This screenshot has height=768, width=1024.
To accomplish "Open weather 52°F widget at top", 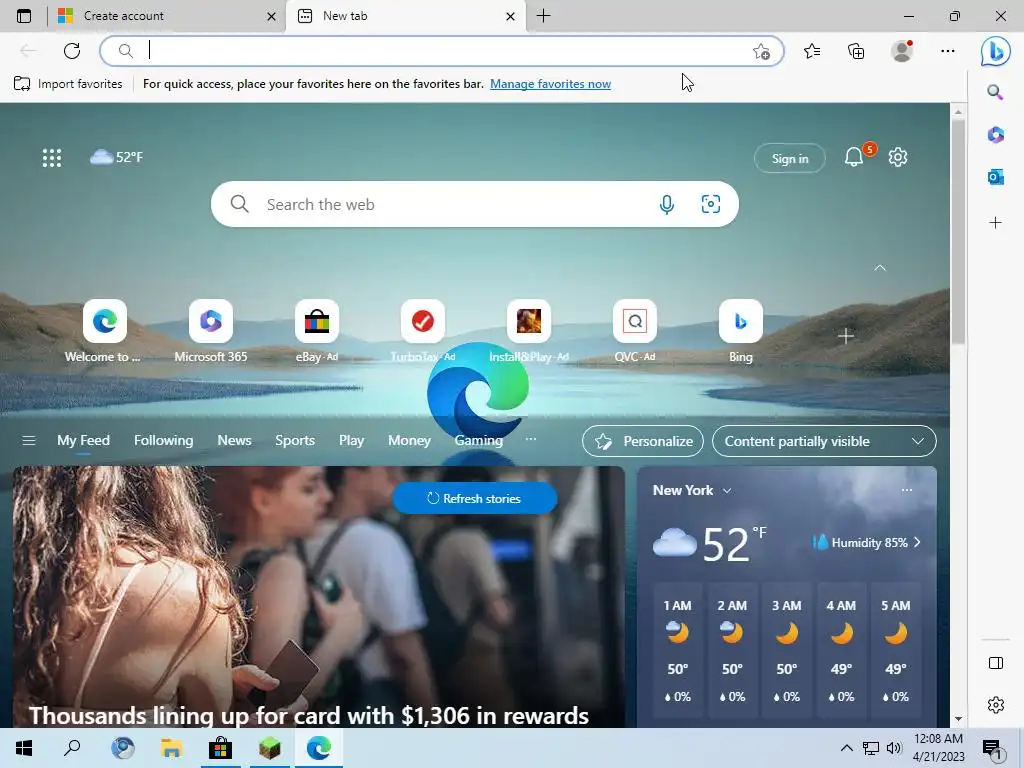I will click(x=117, y=157).
